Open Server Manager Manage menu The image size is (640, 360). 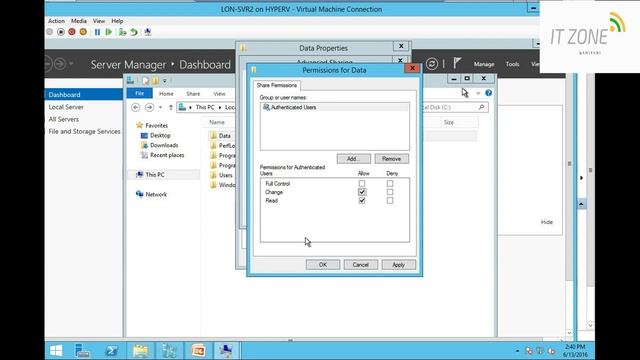click(x=484, y=64)
